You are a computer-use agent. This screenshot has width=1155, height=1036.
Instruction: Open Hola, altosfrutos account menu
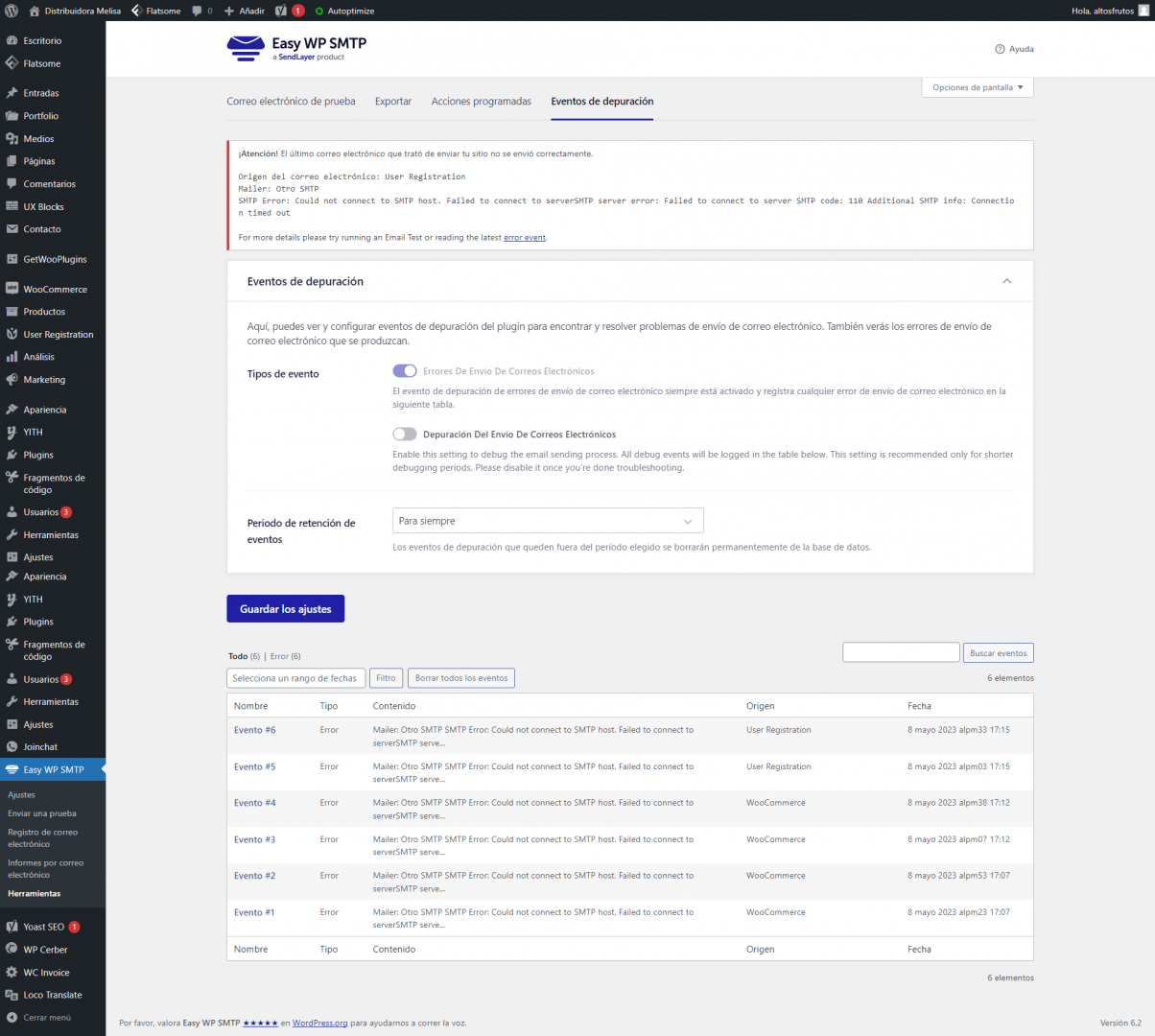[1109, 11]
